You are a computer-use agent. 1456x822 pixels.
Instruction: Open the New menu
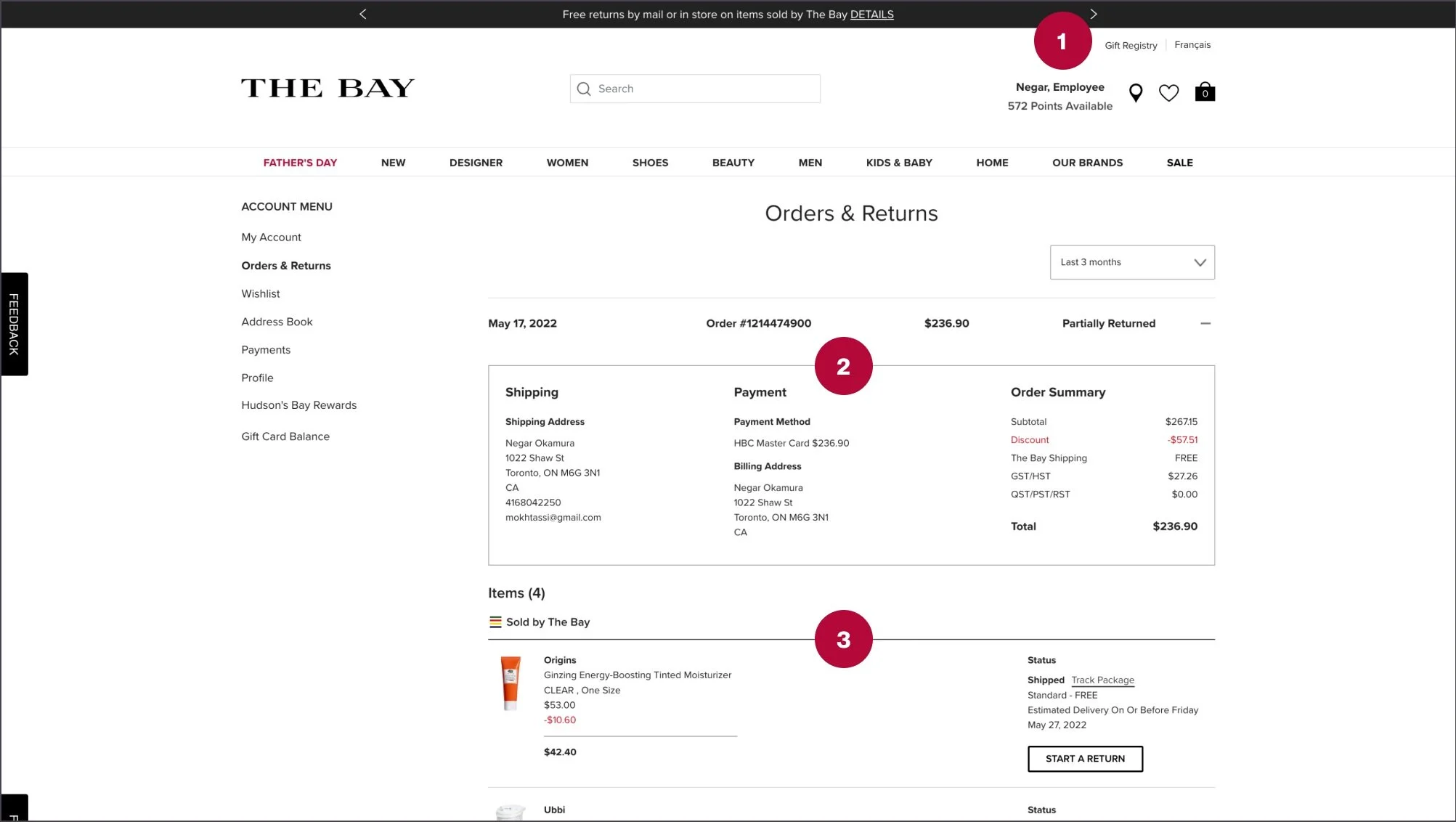pos(393,163)
